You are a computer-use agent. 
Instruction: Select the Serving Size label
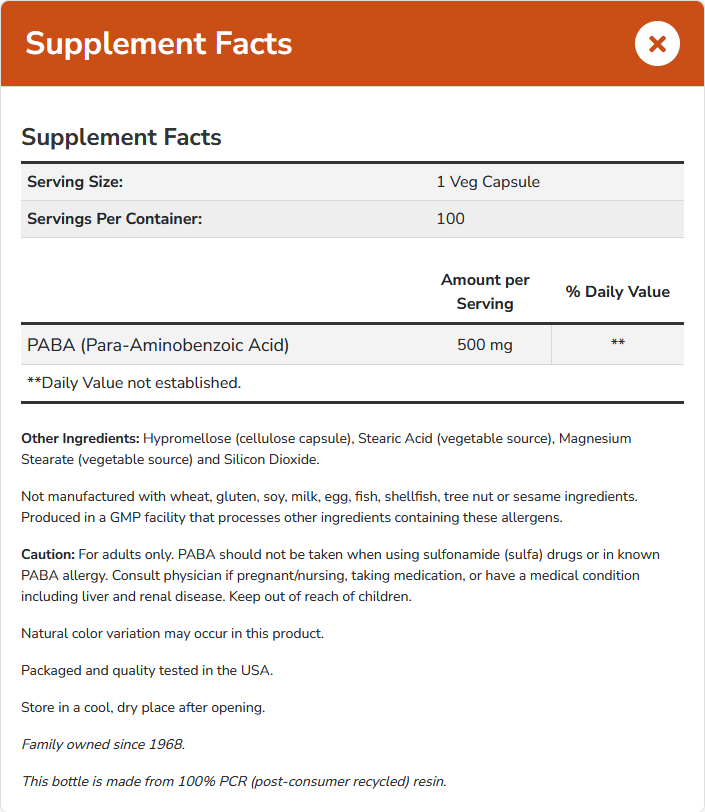[75, 182]
